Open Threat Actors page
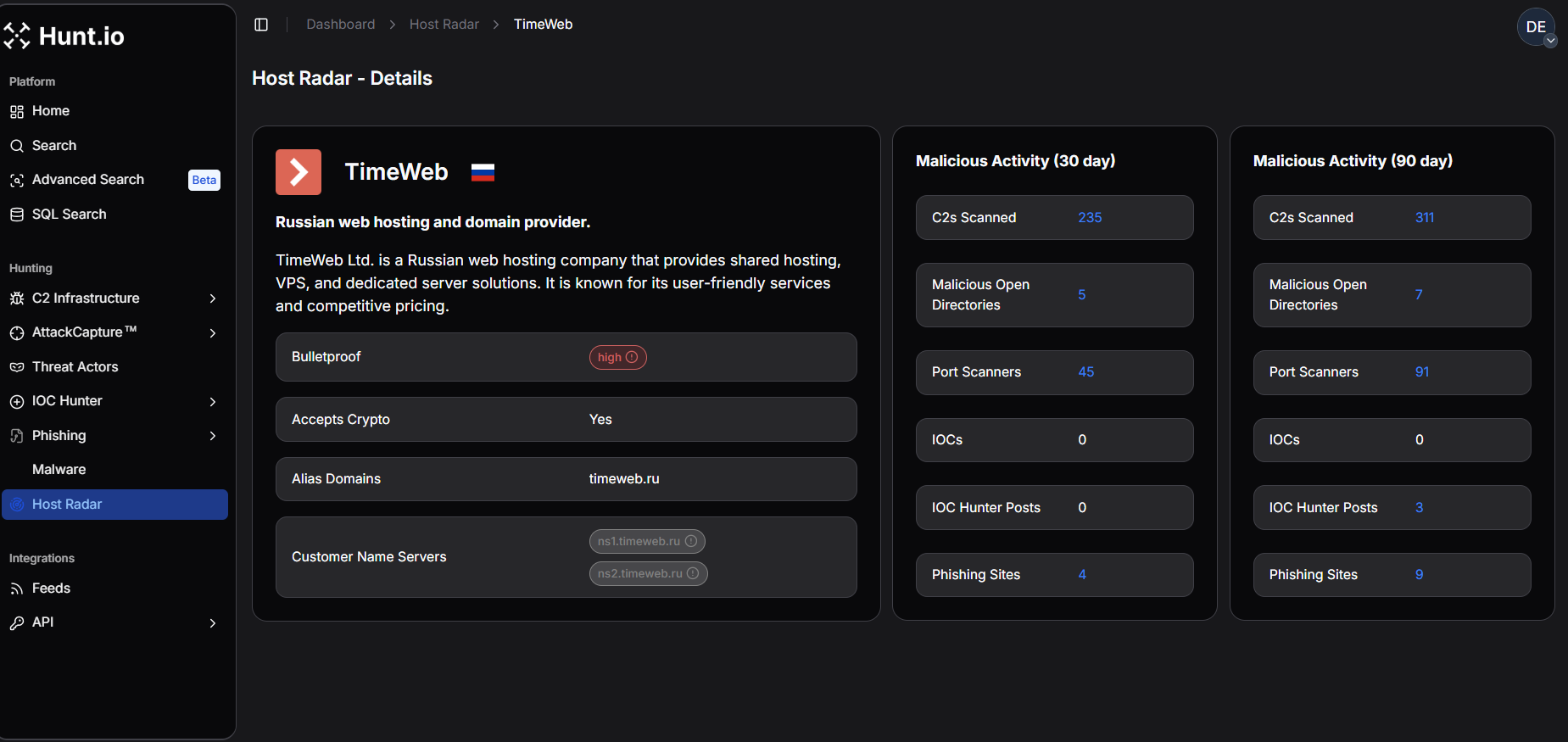This screenshot has height=742, width=1568. [75, 367]
